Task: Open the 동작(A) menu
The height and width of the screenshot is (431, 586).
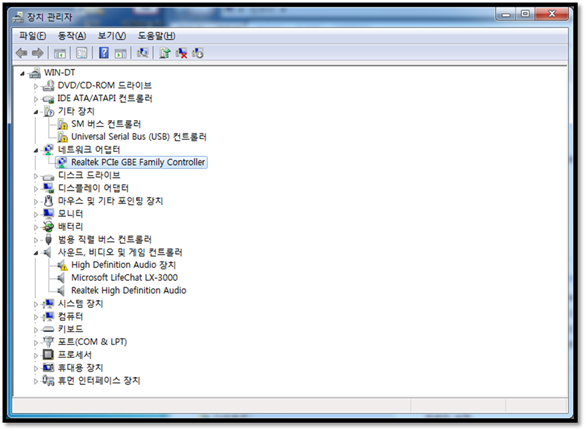Action: click(72, 36)
